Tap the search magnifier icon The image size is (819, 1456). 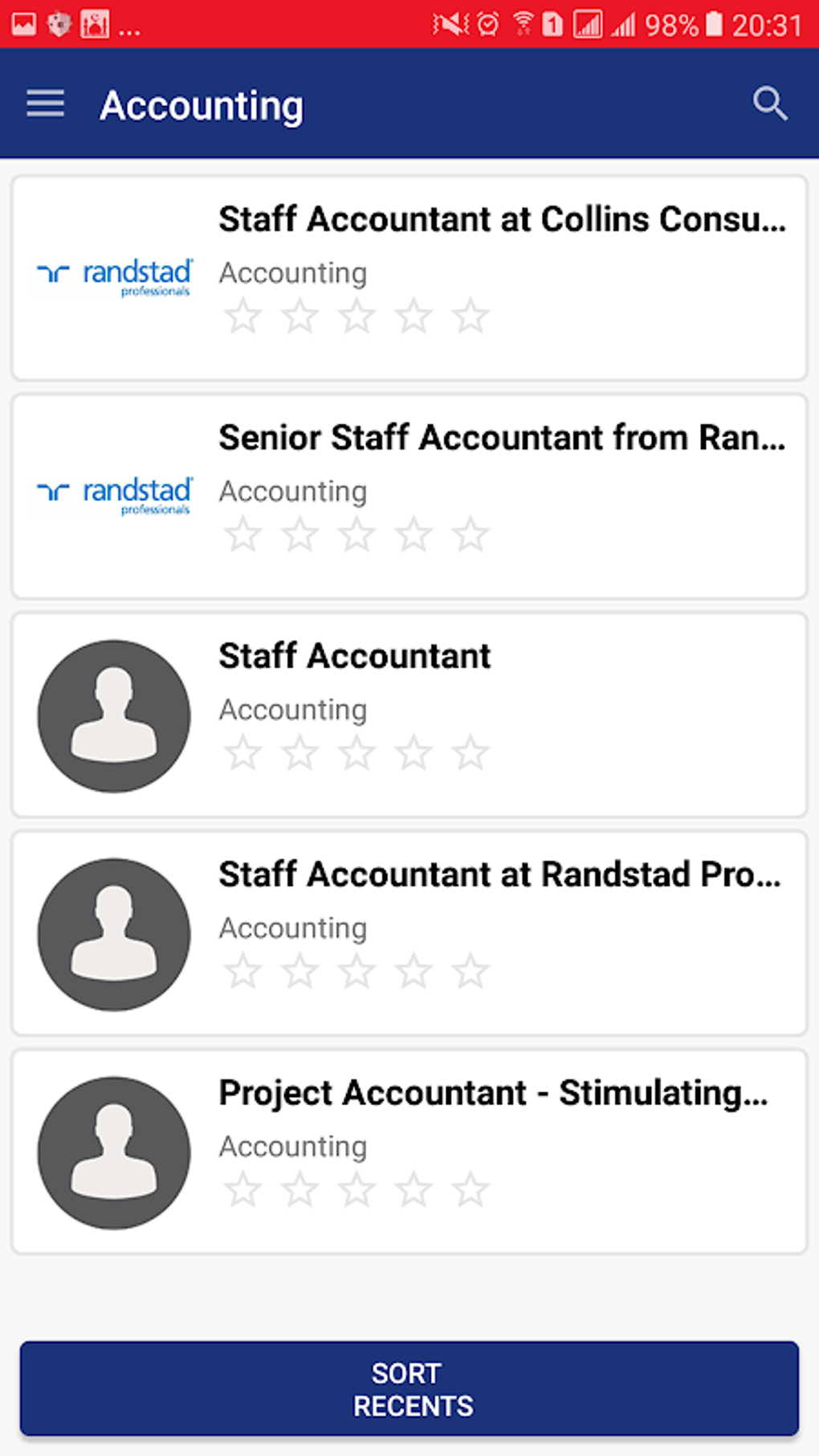769,104
